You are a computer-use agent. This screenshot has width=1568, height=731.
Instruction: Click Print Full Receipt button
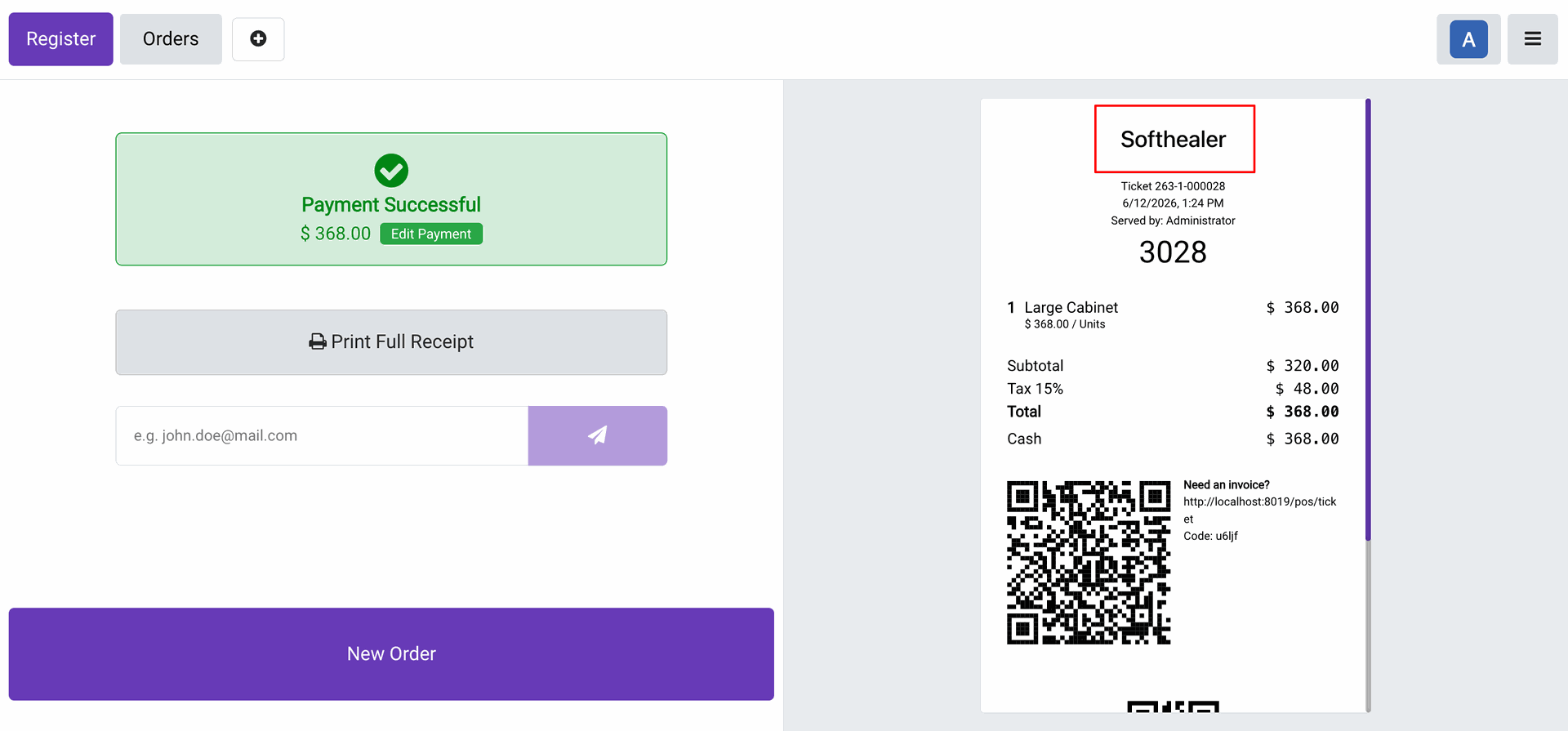(391, 342)
